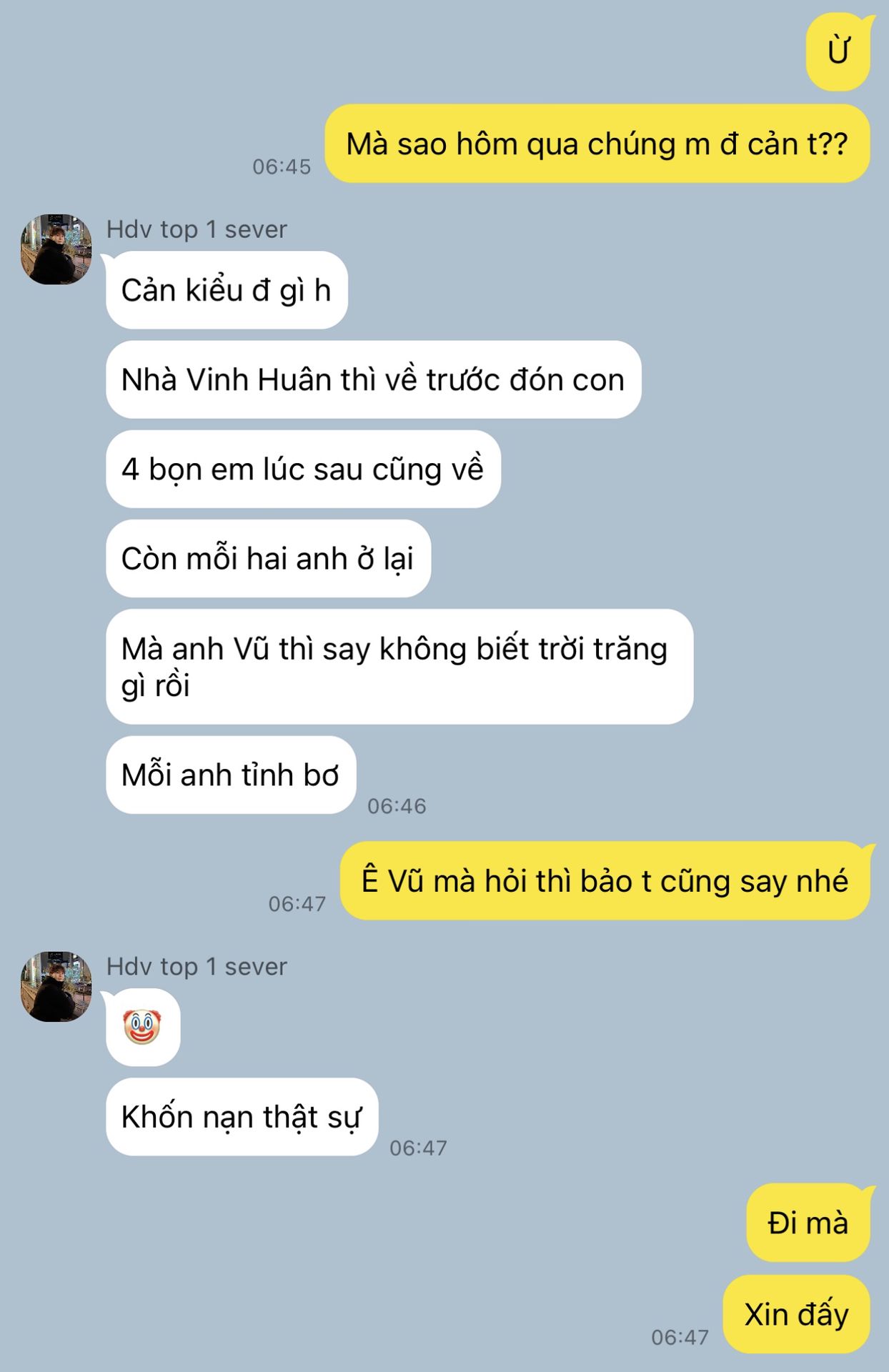This screenshot has height=1372, width=889.
Task: Tap the yellow "Đi mà" bubble
Action: 808,1223
